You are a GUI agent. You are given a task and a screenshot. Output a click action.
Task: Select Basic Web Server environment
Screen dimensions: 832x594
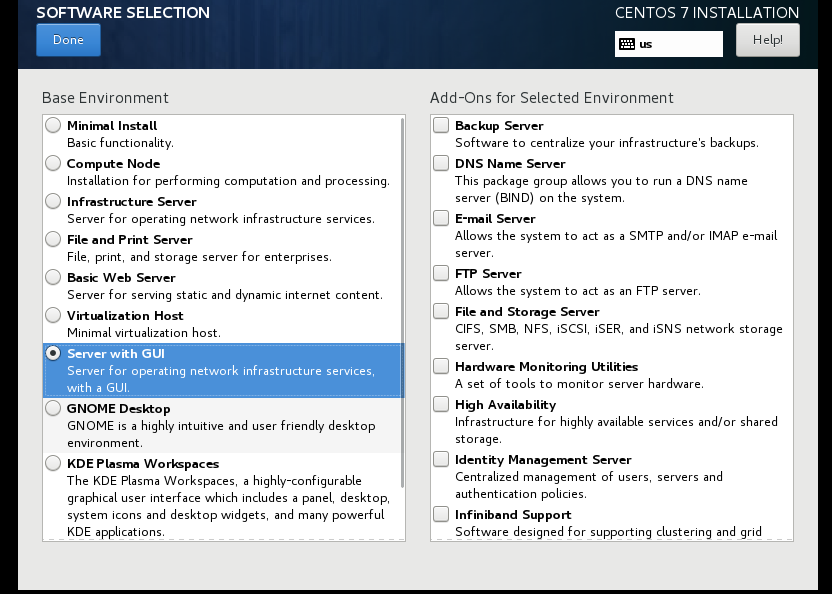coord(53,277)
